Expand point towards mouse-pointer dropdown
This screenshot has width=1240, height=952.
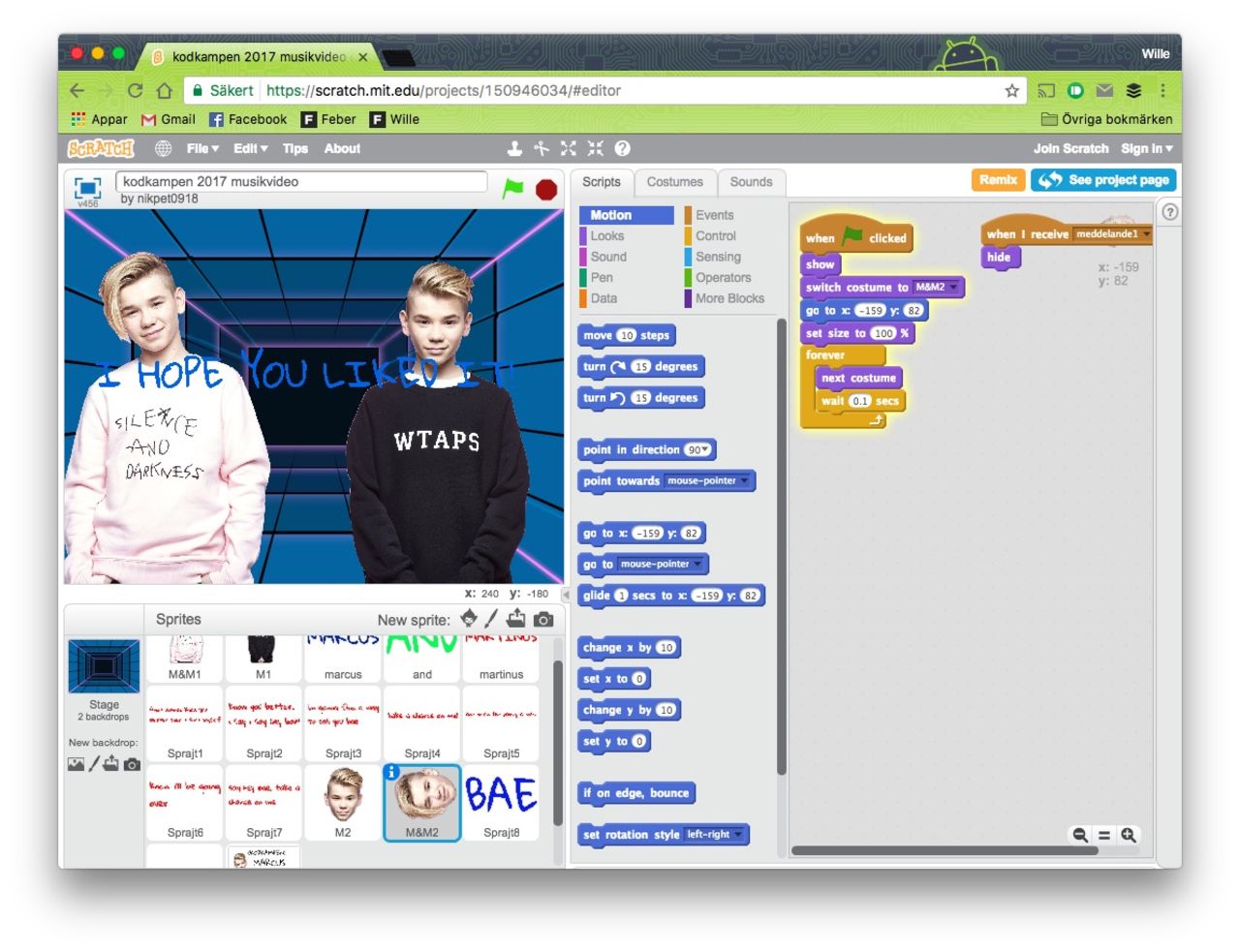[744, 481]
